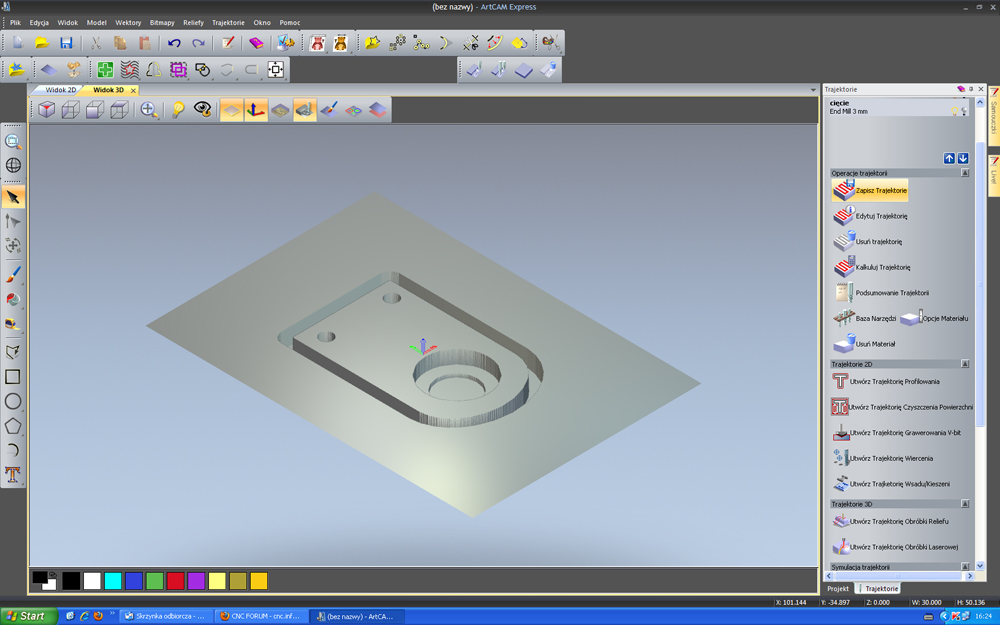Switch to the Widok 2D tab
This screenshot has width=1000, height=625.
point(61,90)
